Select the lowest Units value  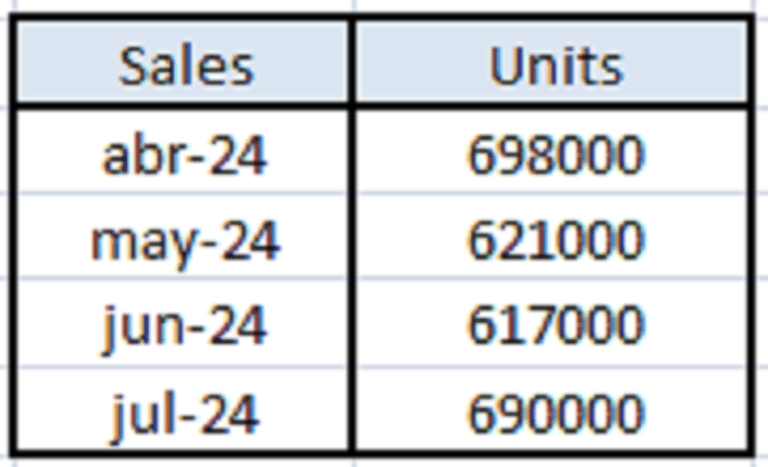click(555, 327)
